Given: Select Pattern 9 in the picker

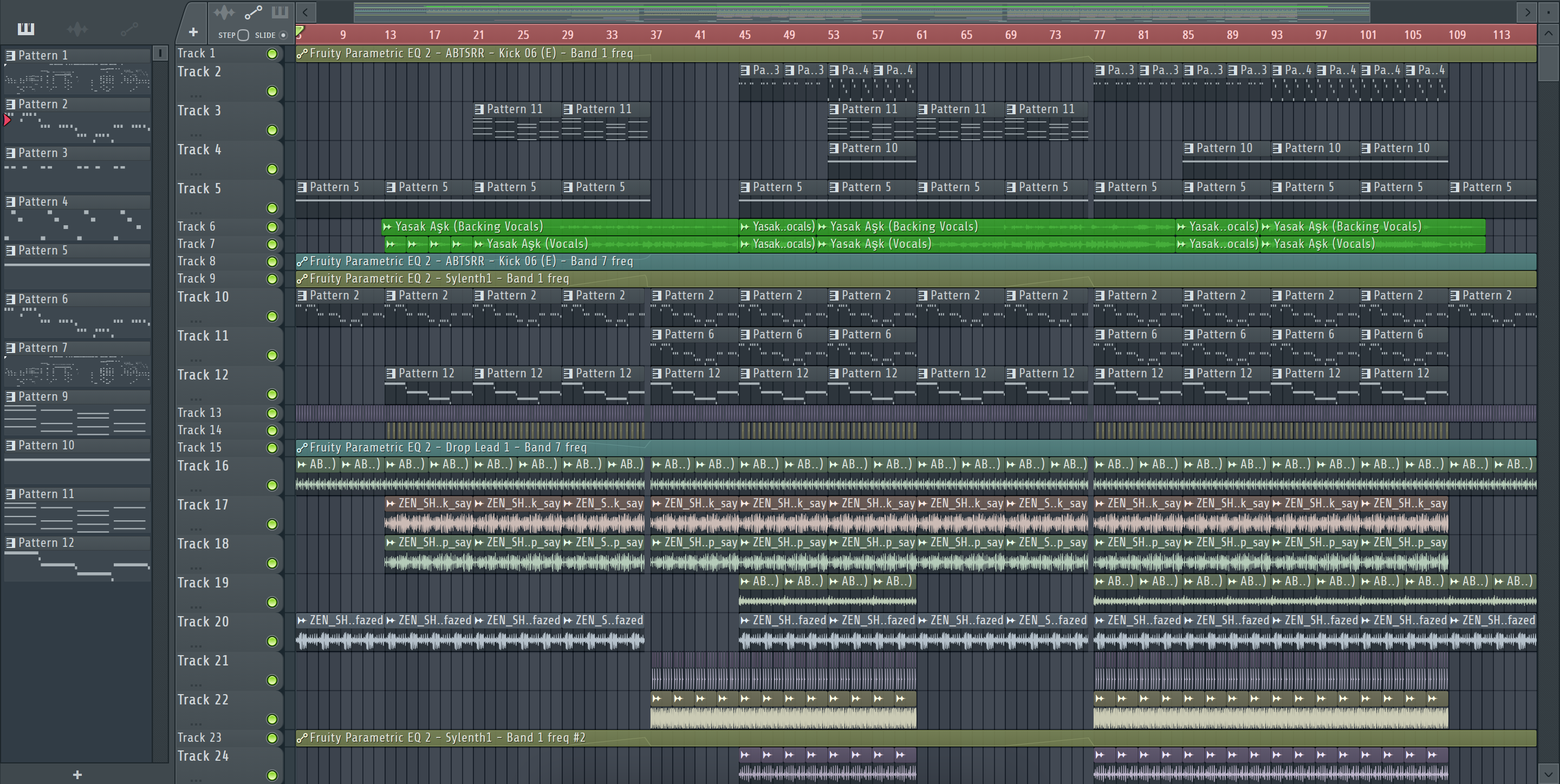Looking at the screenshot, I should pyautogui.click(x=42, y=396).
